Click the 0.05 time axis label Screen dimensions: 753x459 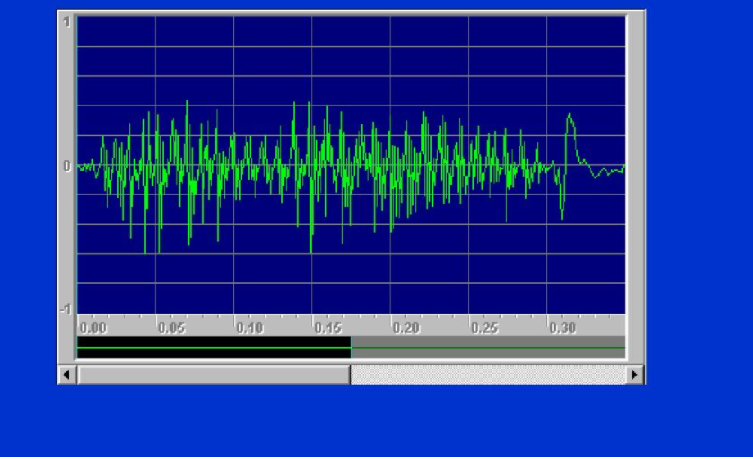[x=171, y=328]
